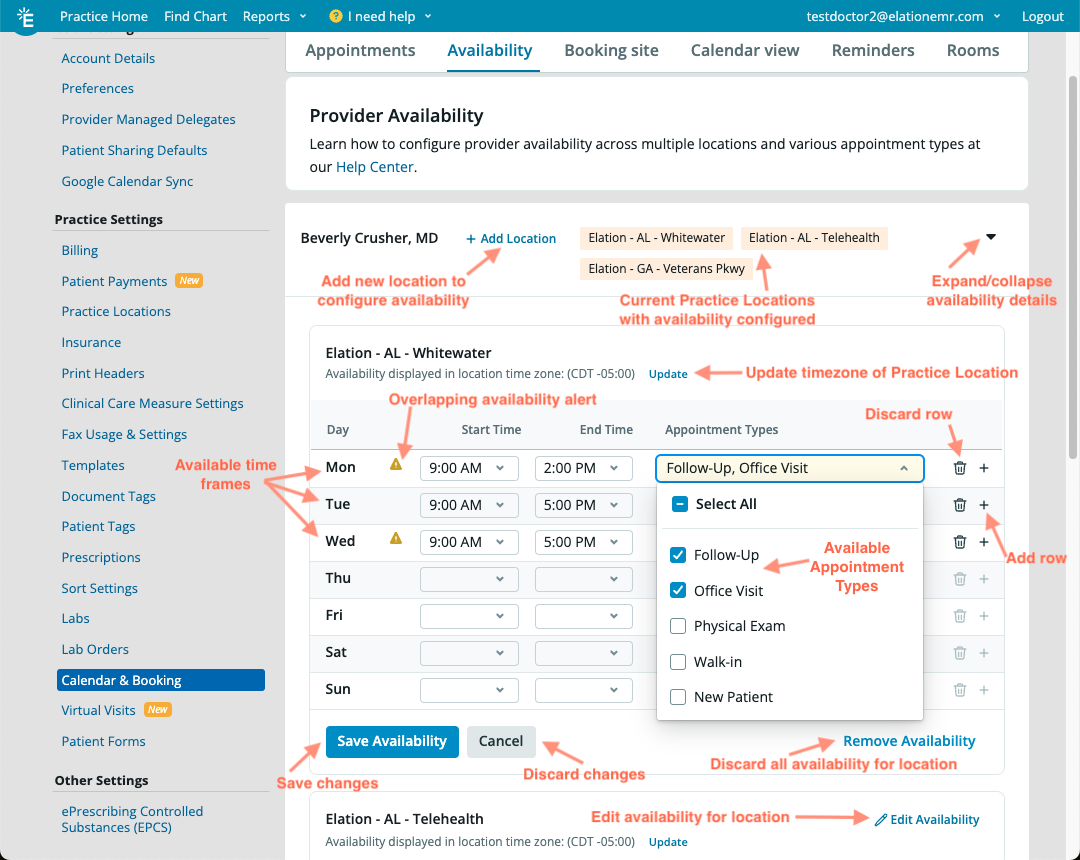Discard the Monday availability row
Image resolution: width=1080 pixels, height=860 pixels.
[960, 468]
